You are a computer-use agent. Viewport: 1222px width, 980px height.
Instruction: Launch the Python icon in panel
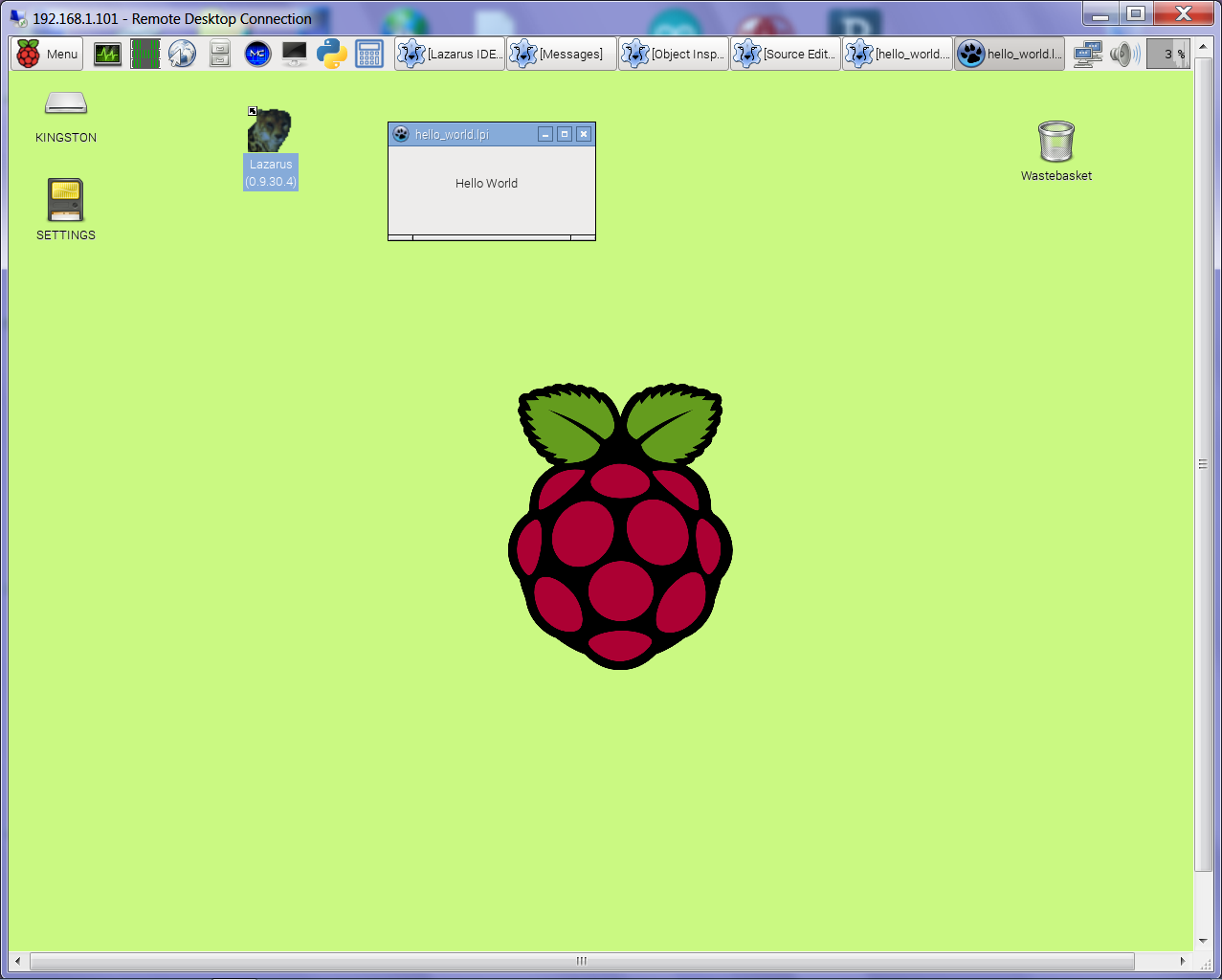tap(332, 54)
